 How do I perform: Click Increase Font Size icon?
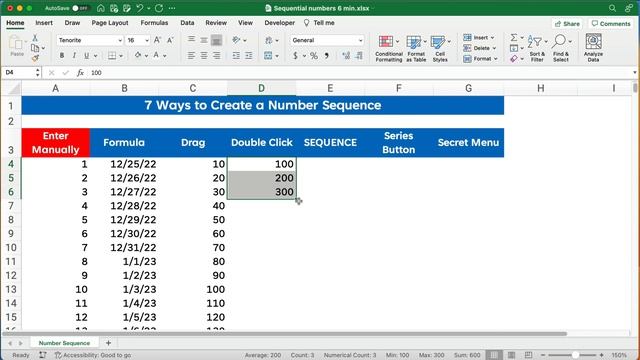158,40
